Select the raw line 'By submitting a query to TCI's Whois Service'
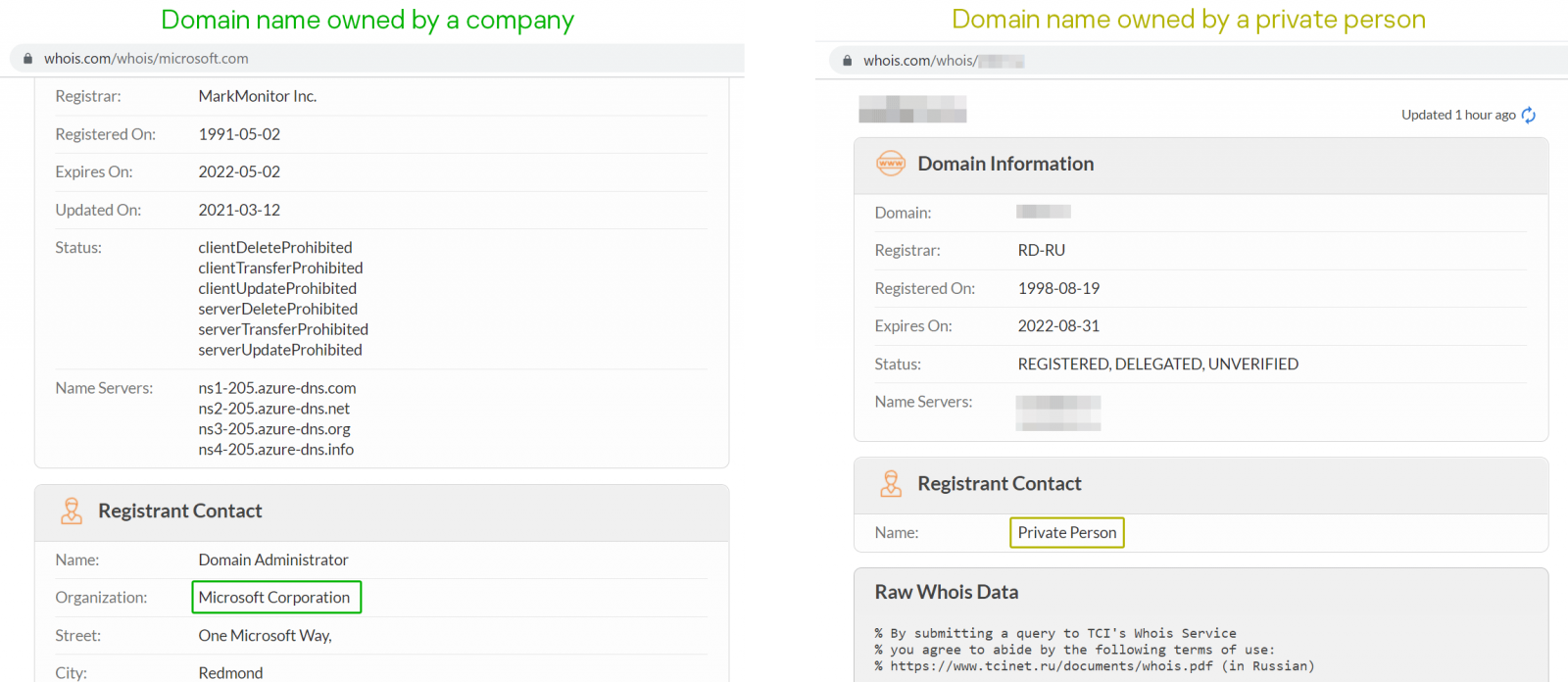Screen dimensions: 1568x682 pyautogui.click(x=1063, y=634)
